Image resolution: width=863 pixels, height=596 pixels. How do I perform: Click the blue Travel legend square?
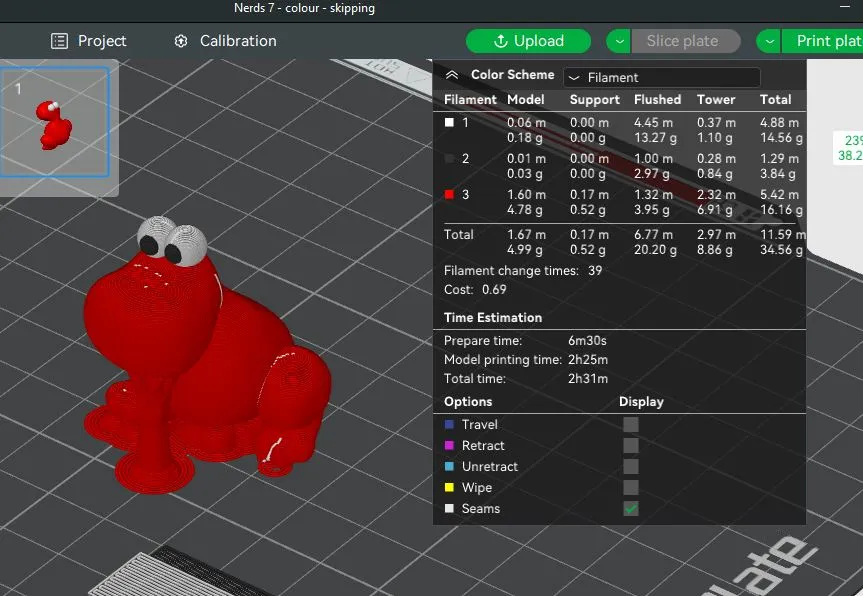coord(449,424)
